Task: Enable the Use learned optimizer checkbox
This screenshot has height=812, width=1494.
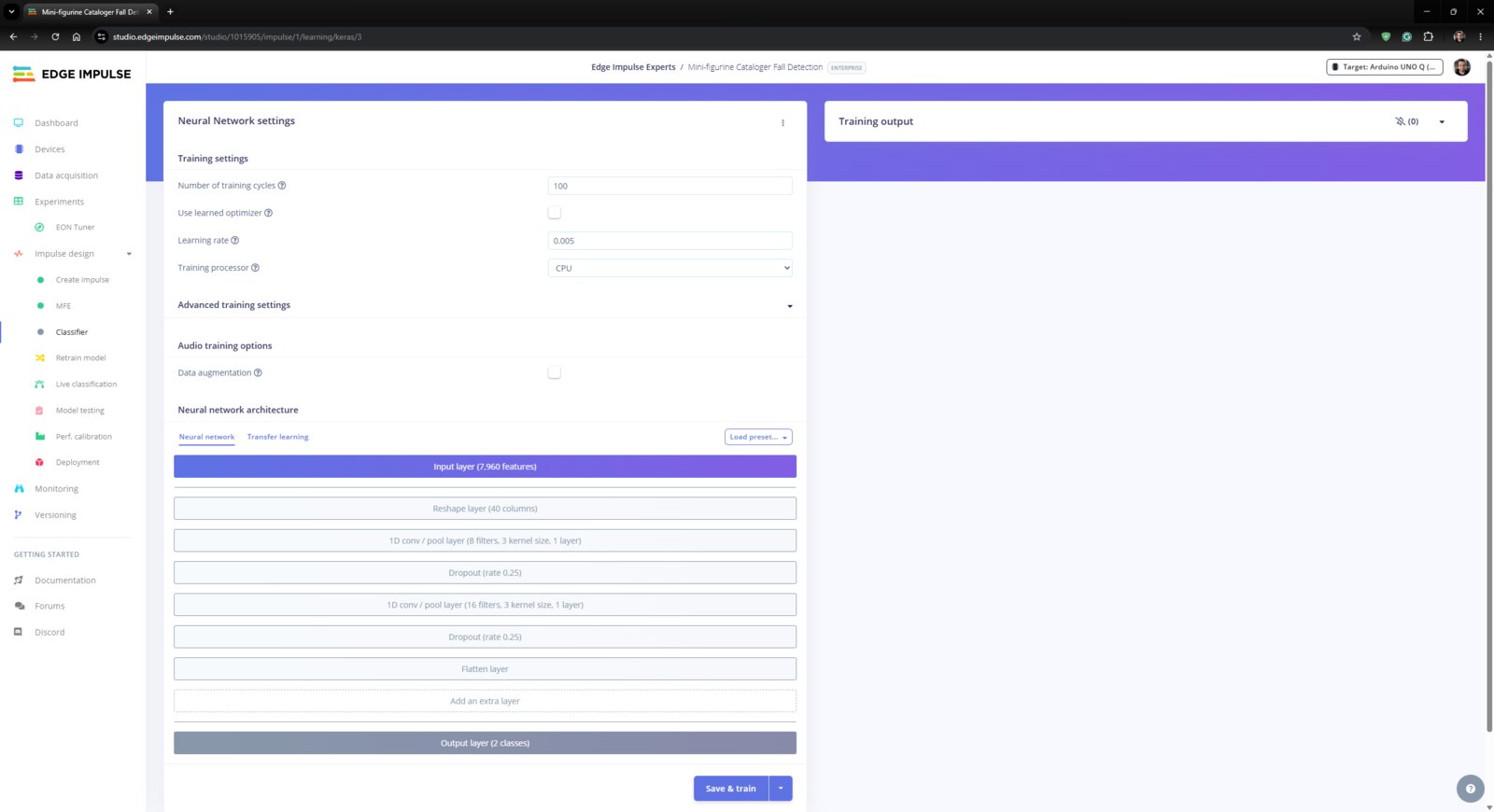Action: pyautogui.click(x=555, y=213)
